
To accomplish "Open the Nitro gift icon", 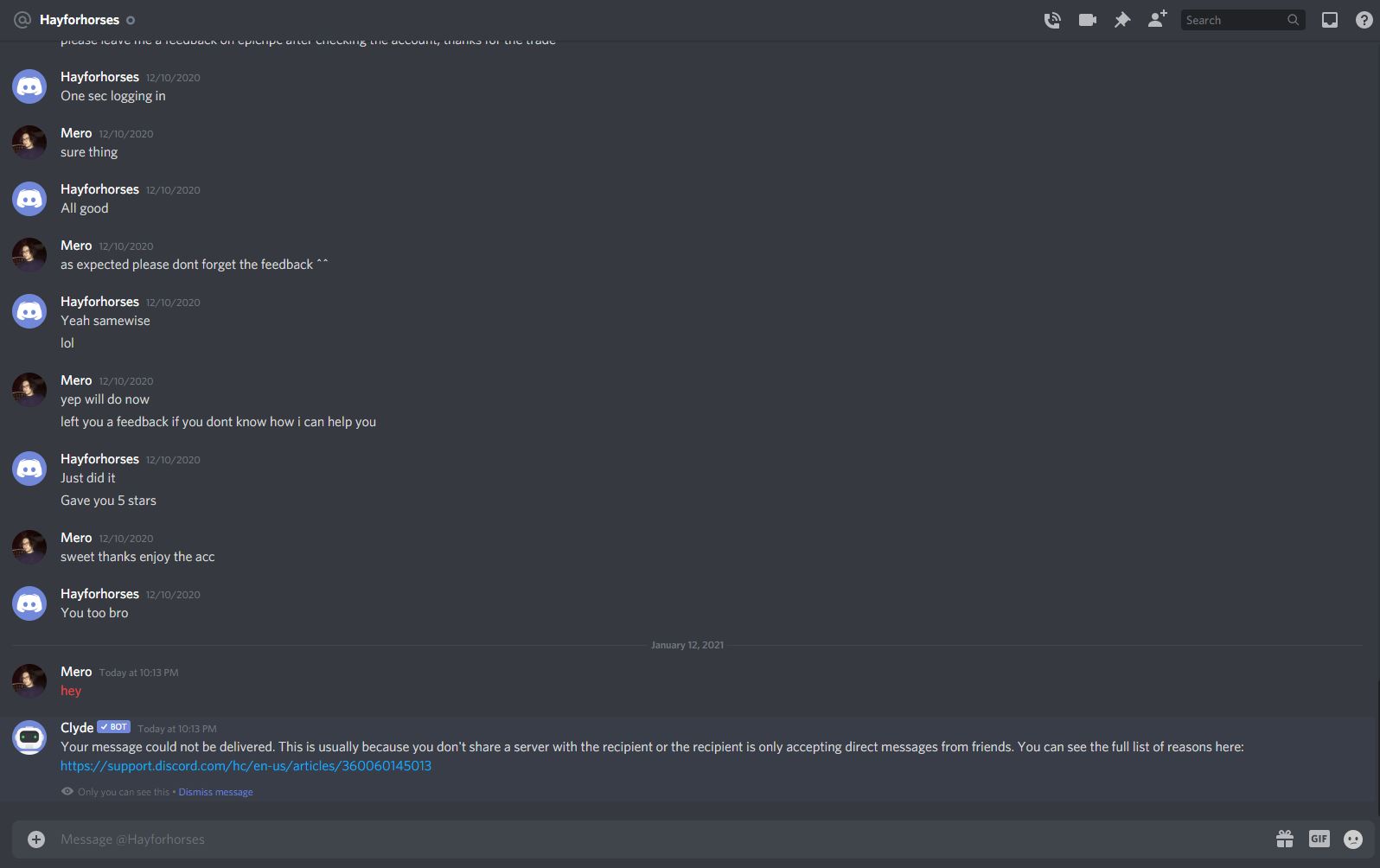I will pyautogui.click(x=1285, y=839).
